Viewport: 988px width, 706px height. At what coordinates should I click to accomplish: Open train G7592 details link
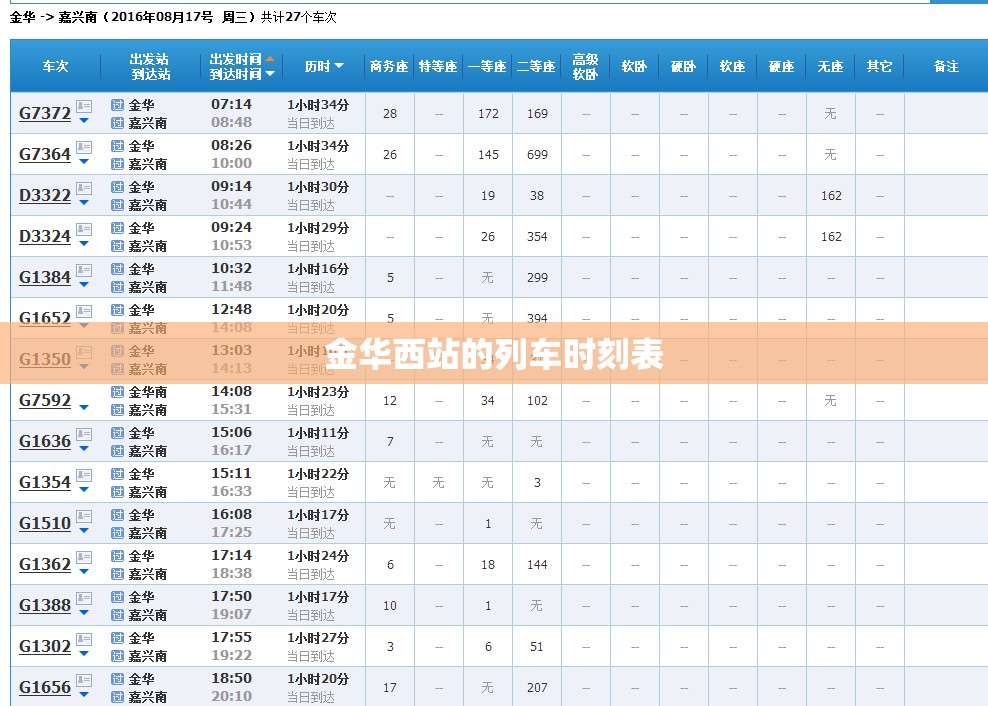(x=45, y=400)
